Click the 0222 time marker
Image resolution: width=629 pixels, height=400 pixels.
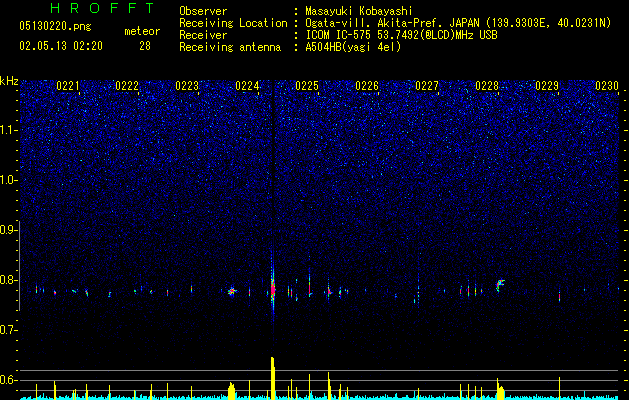(x=127, y=86)
